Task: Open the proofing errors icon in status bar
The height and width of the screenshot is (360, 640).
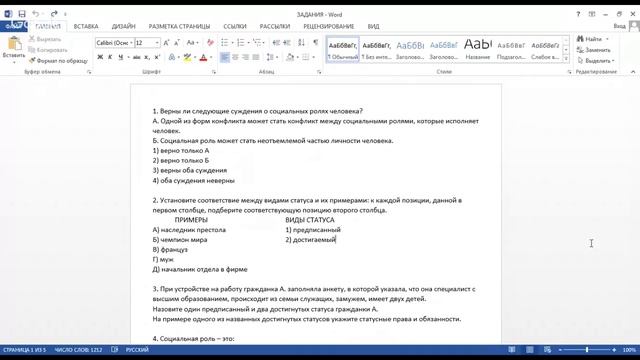Action: pyautogui.click(x=115, y=350)
